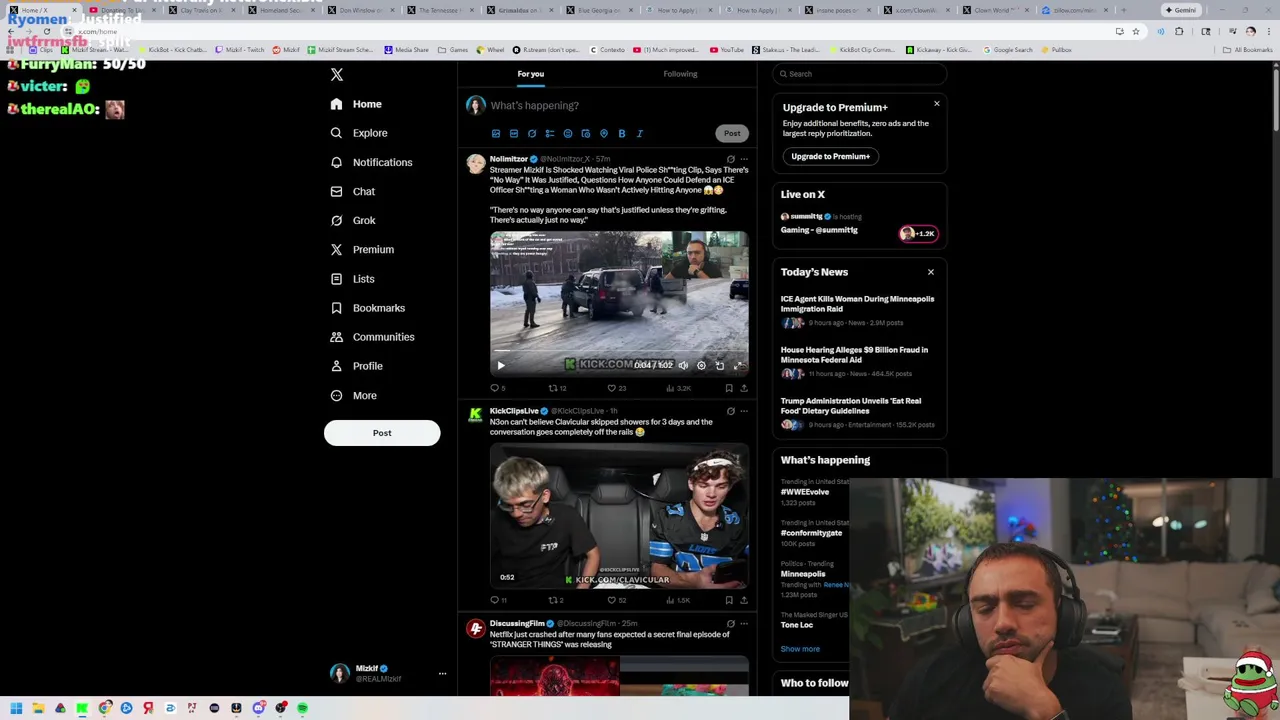The image size is (1280, 720).
Task: Open Chat from the sidebar
Action: [x=352, y=191]
